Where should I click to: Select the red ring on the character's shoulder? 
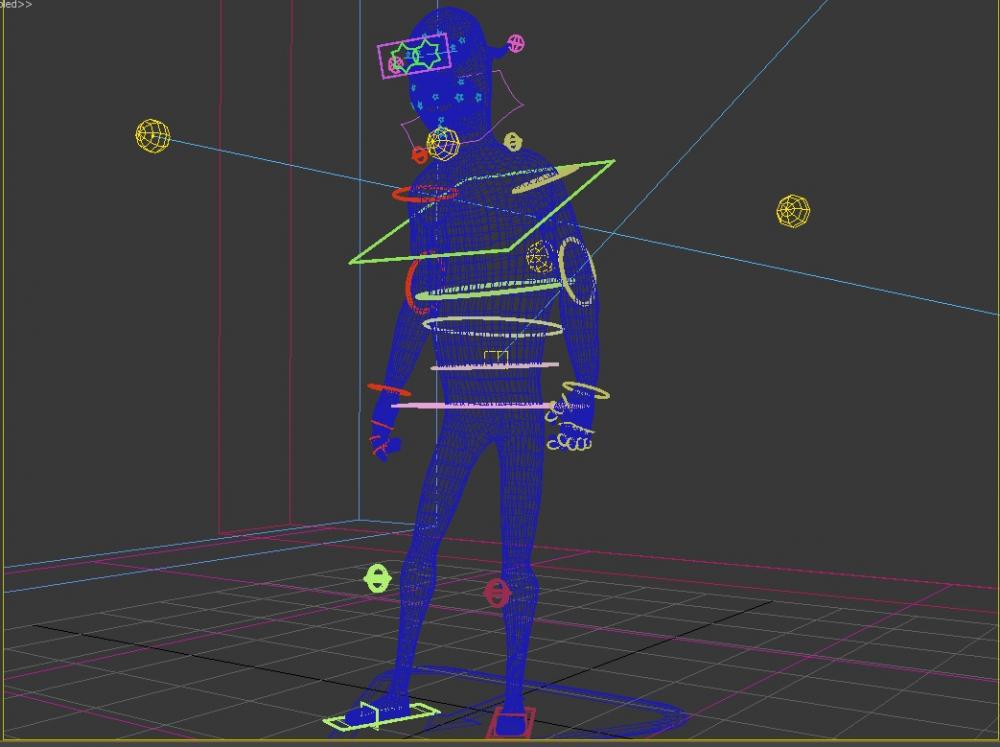tap(425, 192)
